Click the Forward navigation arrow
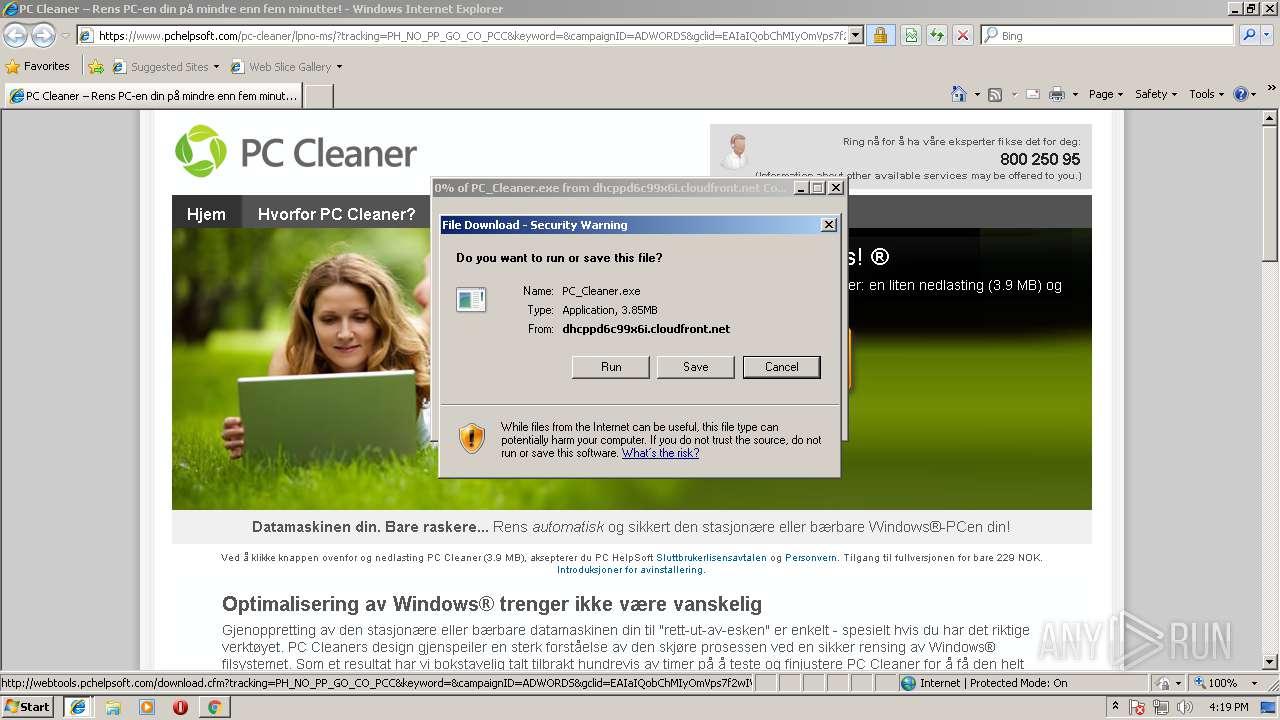 [x=43, y=36]
